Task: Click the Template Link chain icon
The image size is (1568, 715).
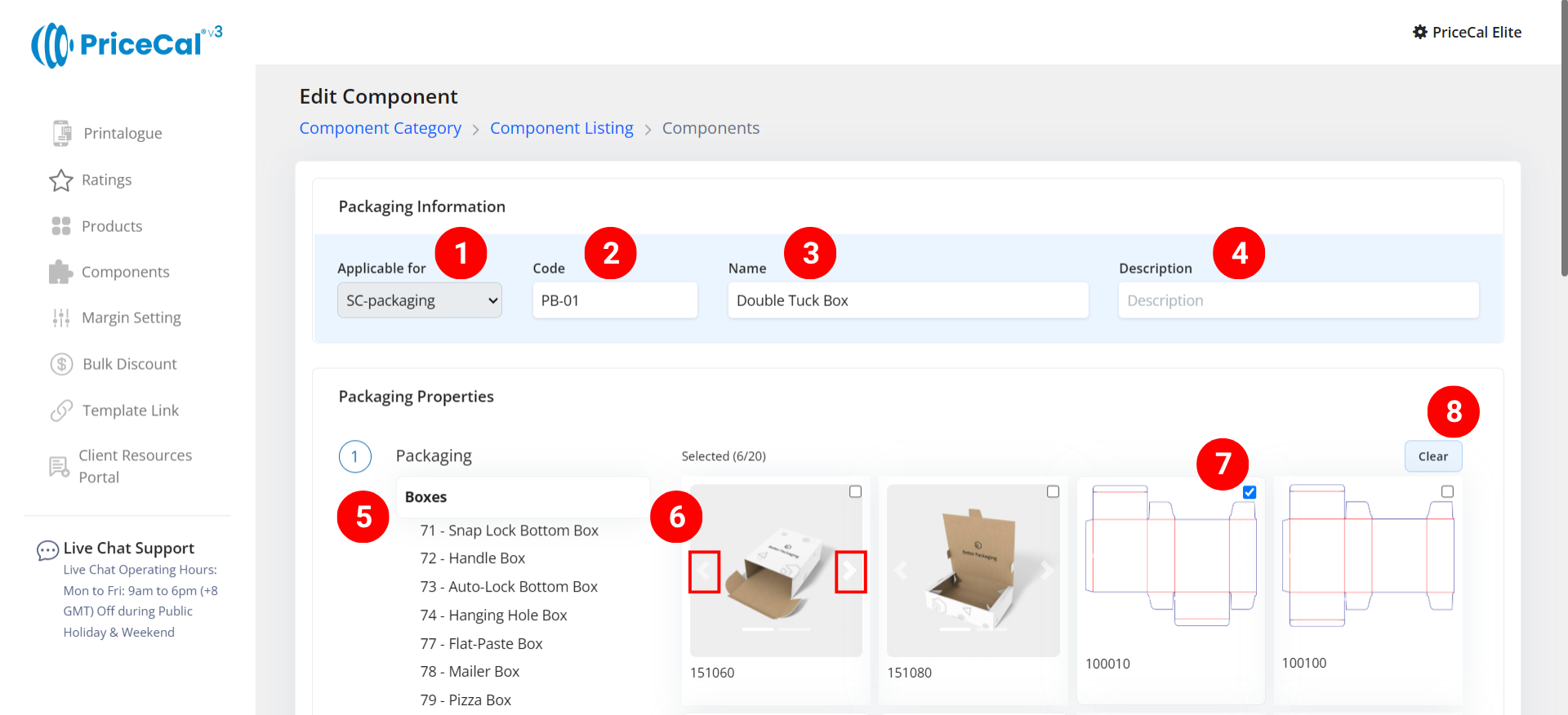Action: (61, 411)
